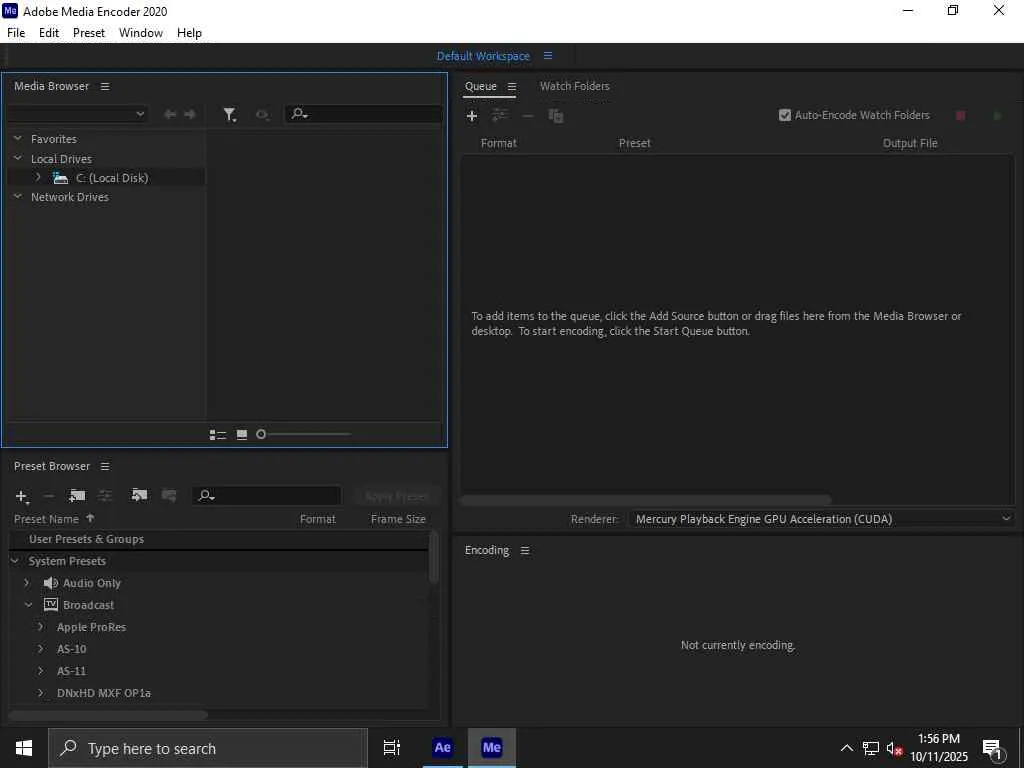Expand the AS-11 presets
This screenshot has height=768, width=1024.
[x=40, y=671]
